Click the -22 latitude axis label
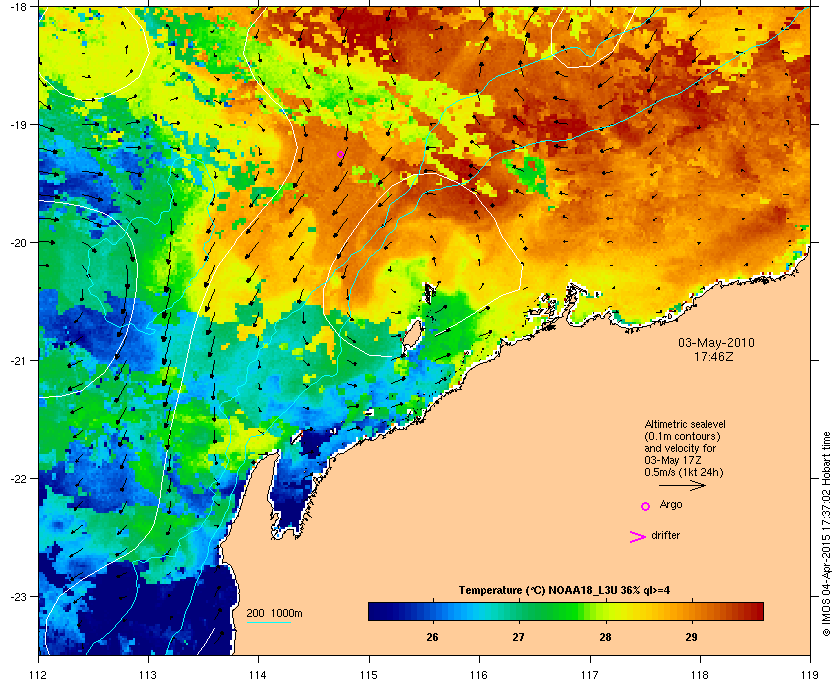The height and width of the screenshot is (680, 840). pyautogui.click(x=19, y=478)
